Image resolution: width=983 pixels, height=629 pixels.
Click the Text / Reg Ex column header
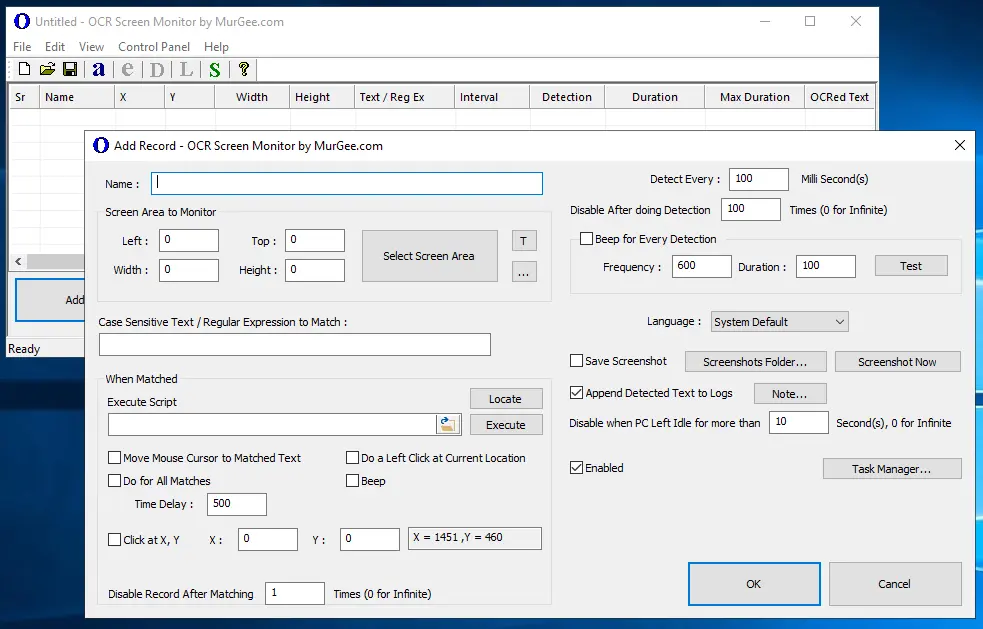pyautogui.click(x=404, y=97)
